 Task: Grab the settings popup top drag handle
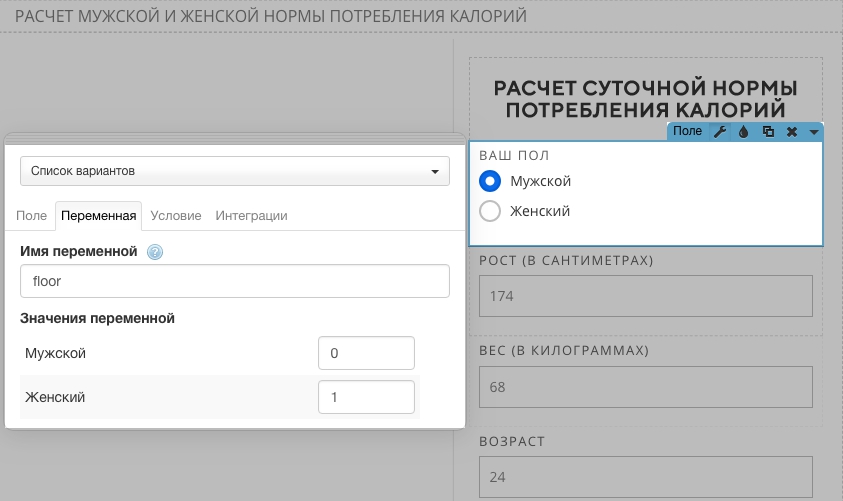tap(235, 139)
